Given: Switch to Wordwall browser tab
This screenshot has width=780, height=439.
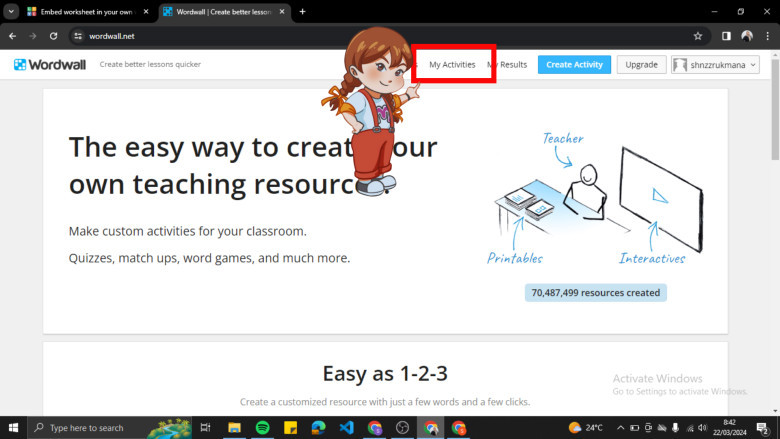Looking at the screenshot, I should coord(224,12).
